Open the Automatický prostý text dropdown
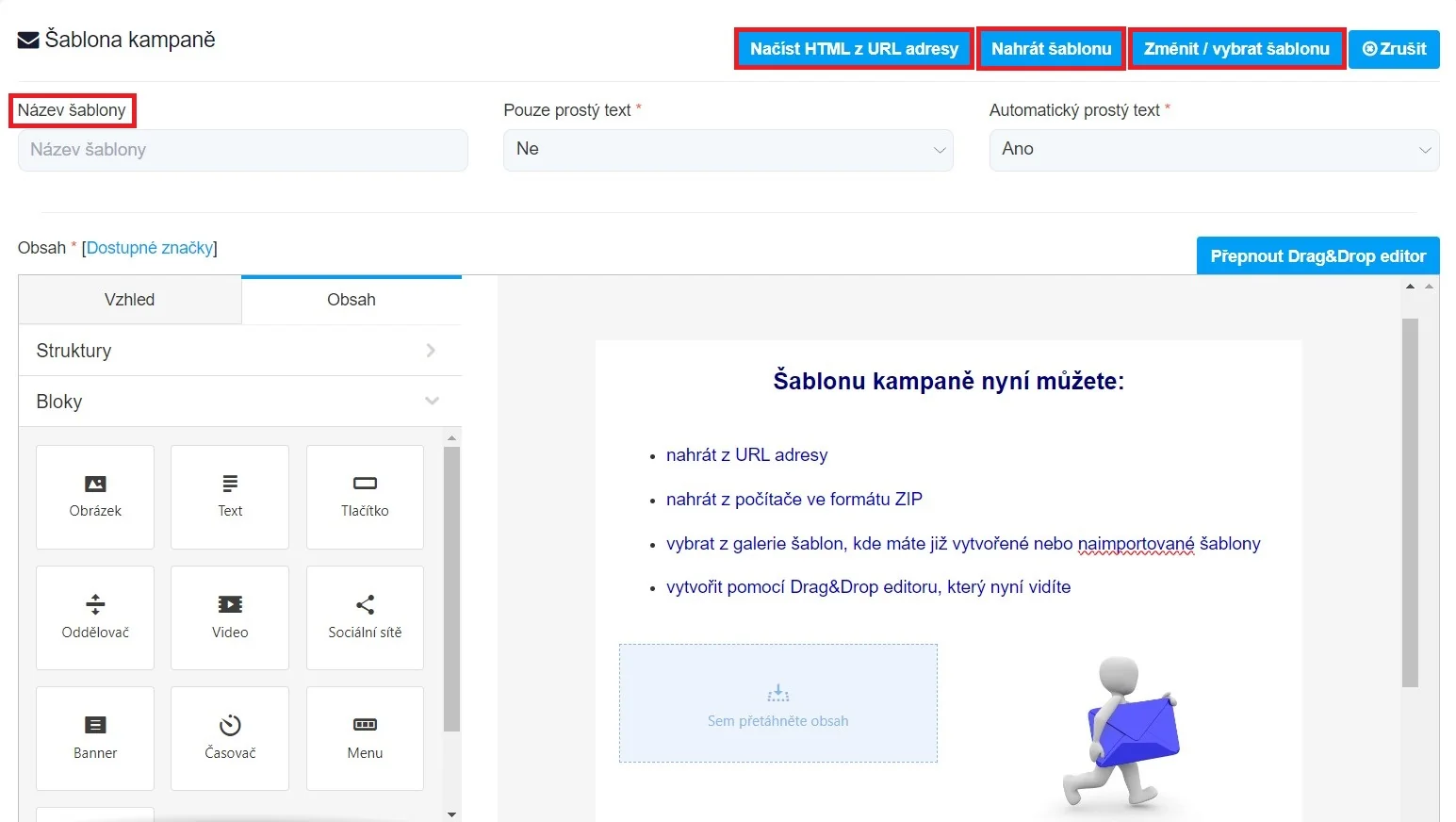Viewport: 1456px width, 822px height. 1213,150
